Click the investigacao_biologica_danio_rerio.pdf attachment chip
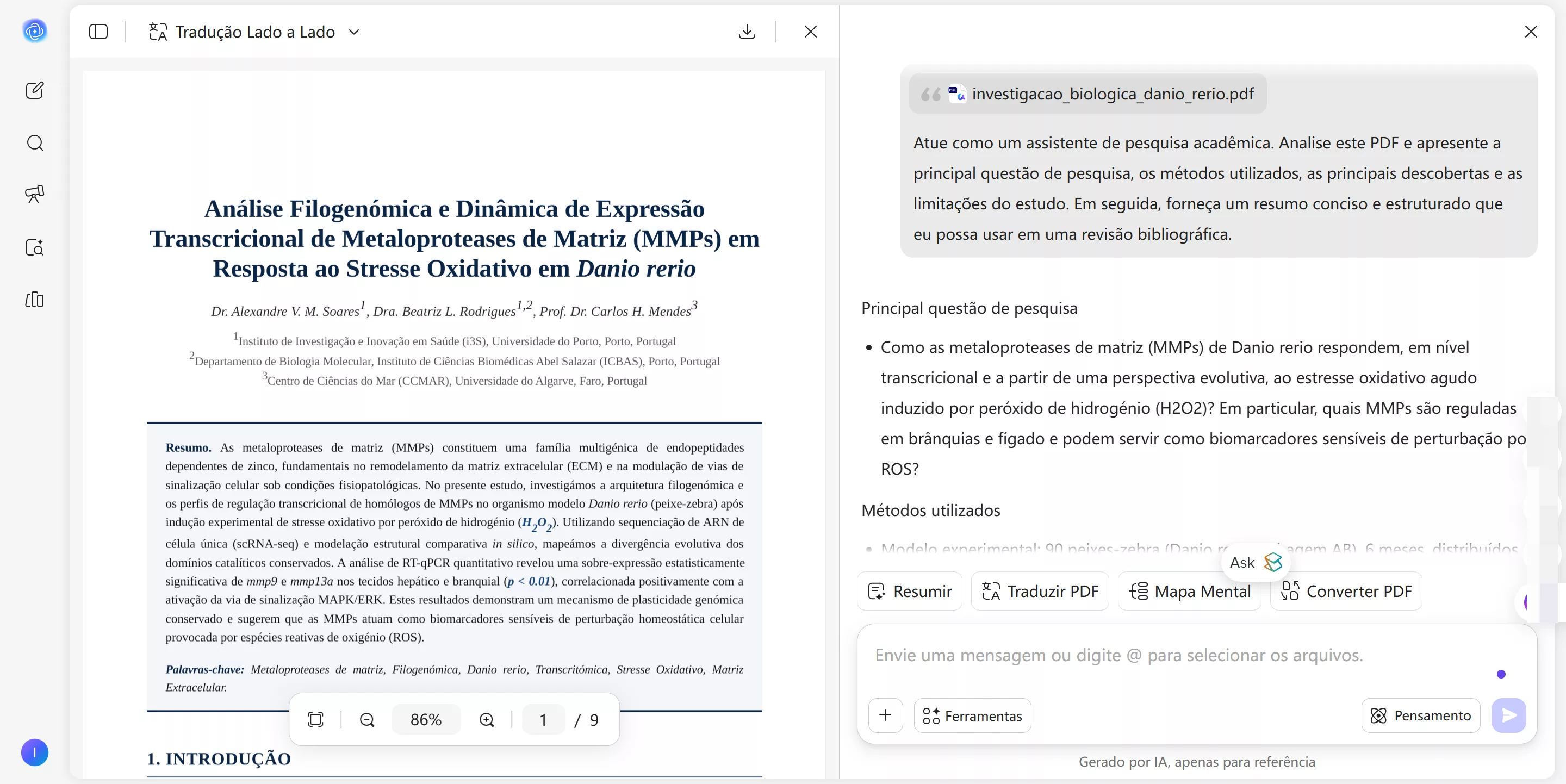This screenshot has height=784, width=1566. pos(1087,94)
